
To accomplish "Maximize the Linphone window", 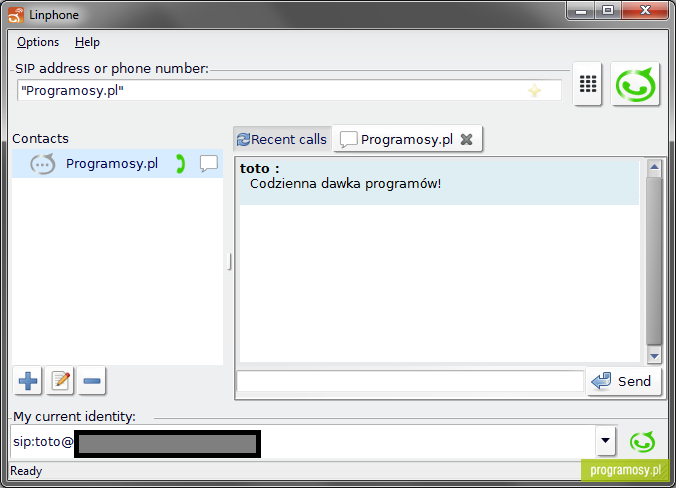I will pyautogui.click(x=608, y=10).
